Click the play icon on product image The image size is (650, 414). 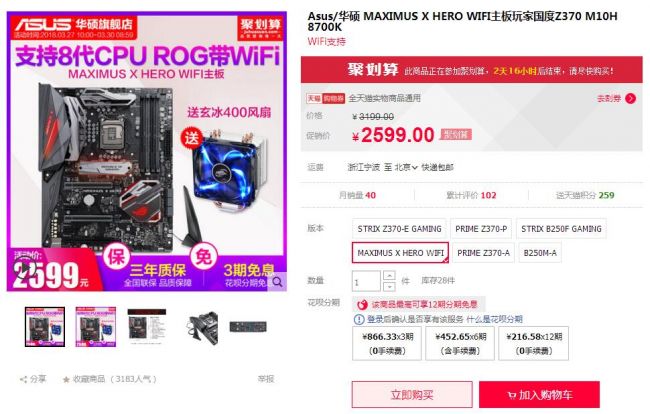(23, 269)
